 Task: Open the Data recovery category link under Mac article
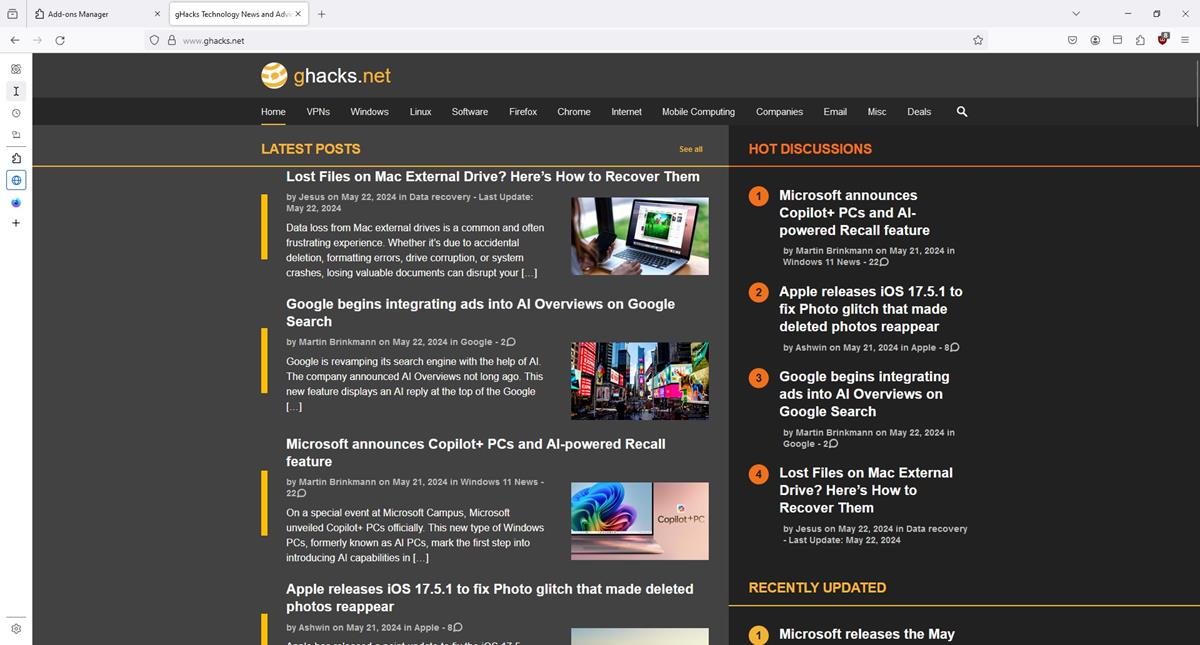coord(439,197)
